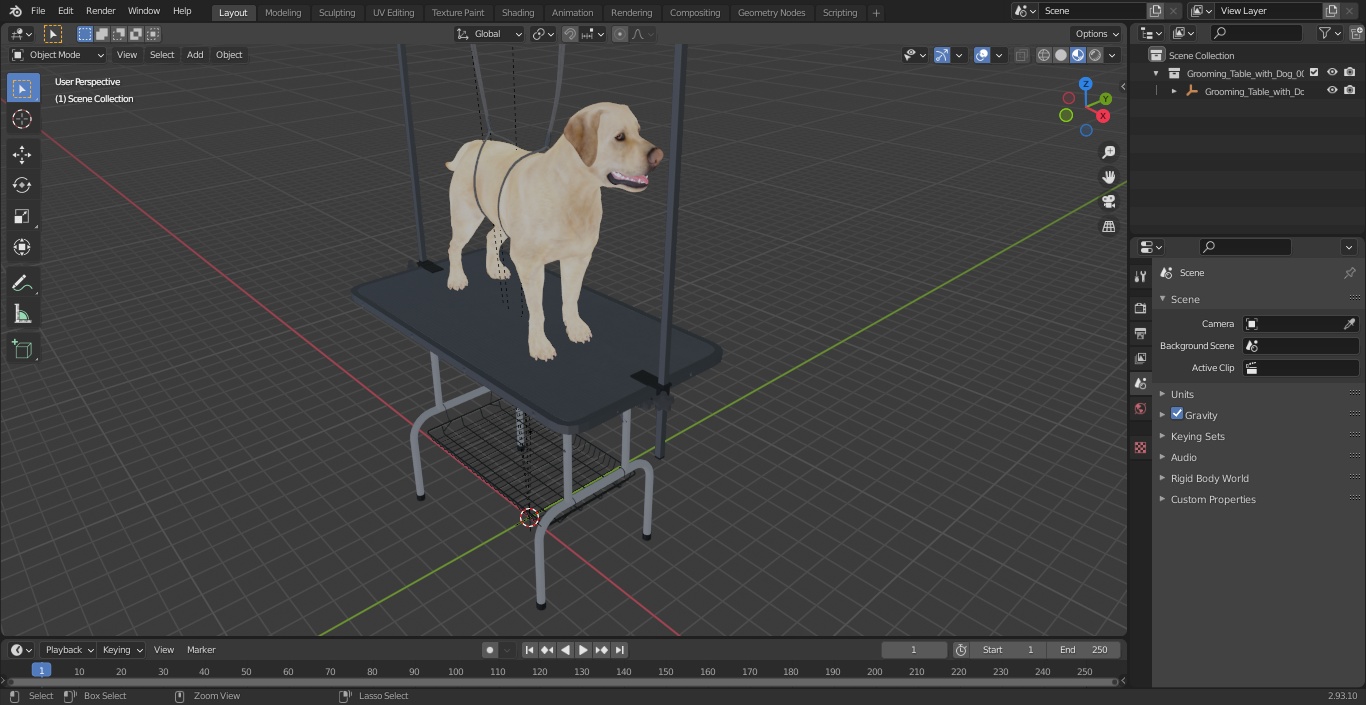Click the current frame number field
The height and width of the screenshot is (705, 1366).
pos(914,650)
